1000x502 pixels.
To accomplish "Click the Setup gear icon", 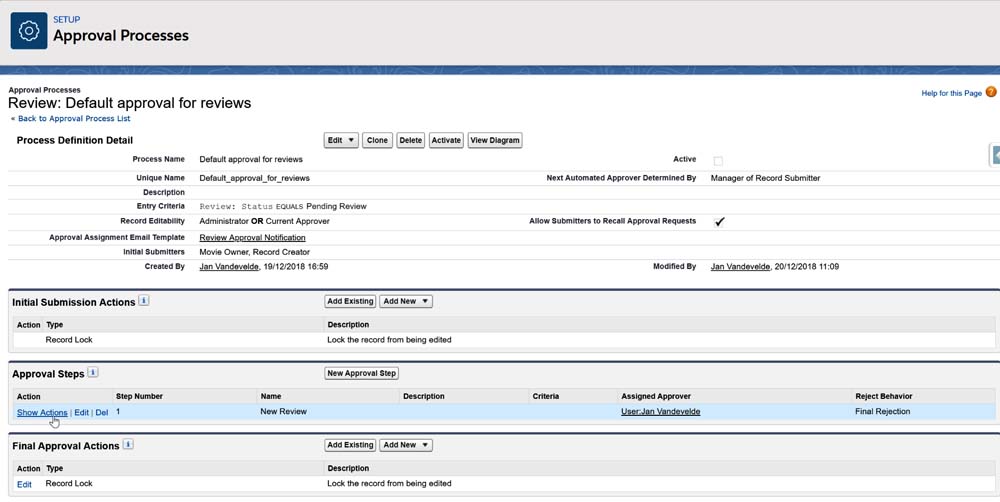I will 29,31.
